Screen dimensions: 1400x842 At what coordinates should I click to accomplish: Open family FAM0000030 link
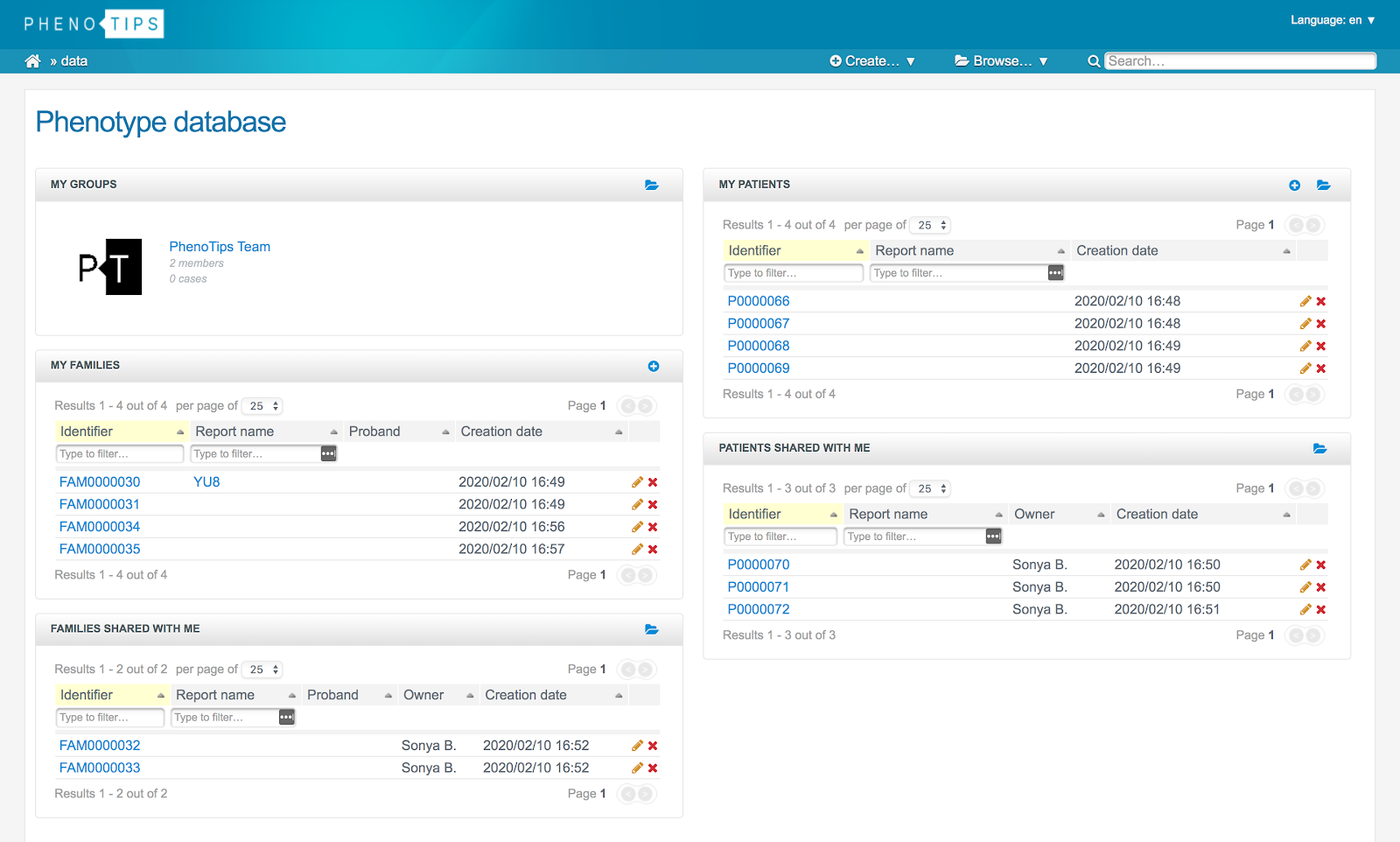[100, 482]
